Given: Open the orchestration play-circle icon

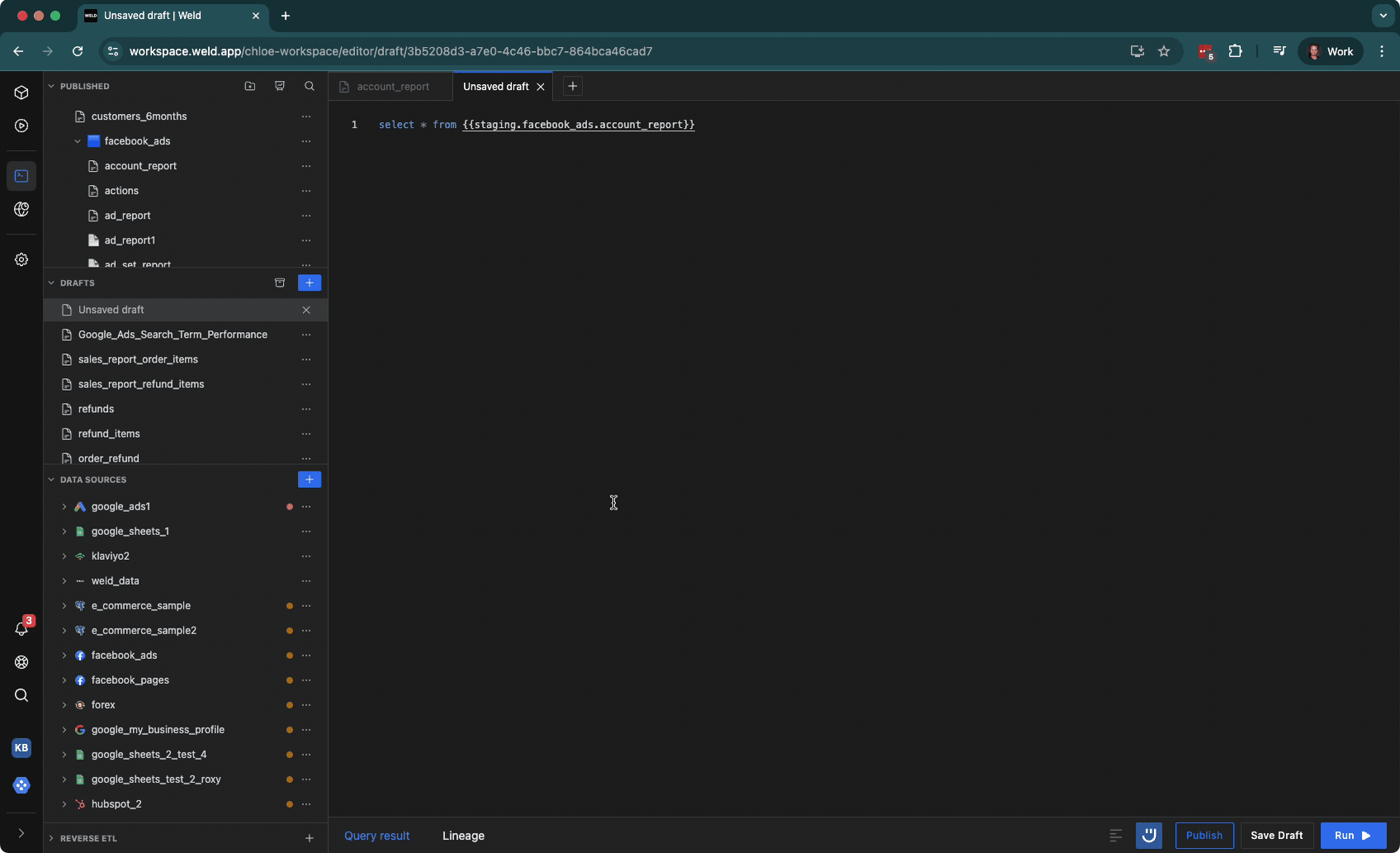Looking at the screenshot, I should coord(21,126).
